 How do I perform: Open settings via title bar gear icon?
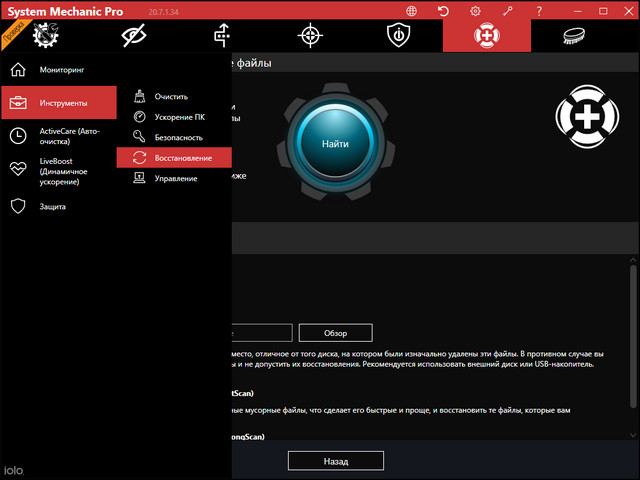(475, 10)
